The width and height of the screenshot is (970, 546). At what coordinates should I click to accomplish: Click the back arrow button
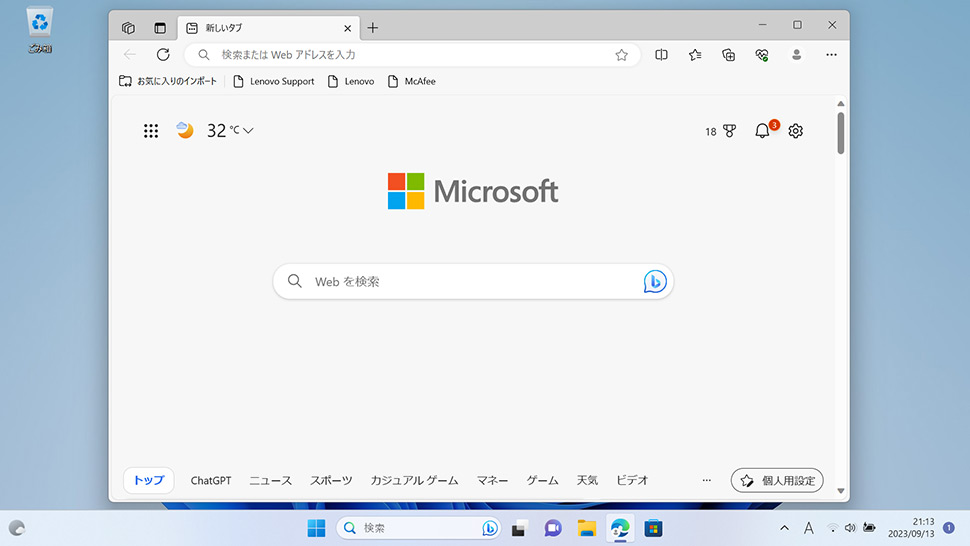coord(129,54)
